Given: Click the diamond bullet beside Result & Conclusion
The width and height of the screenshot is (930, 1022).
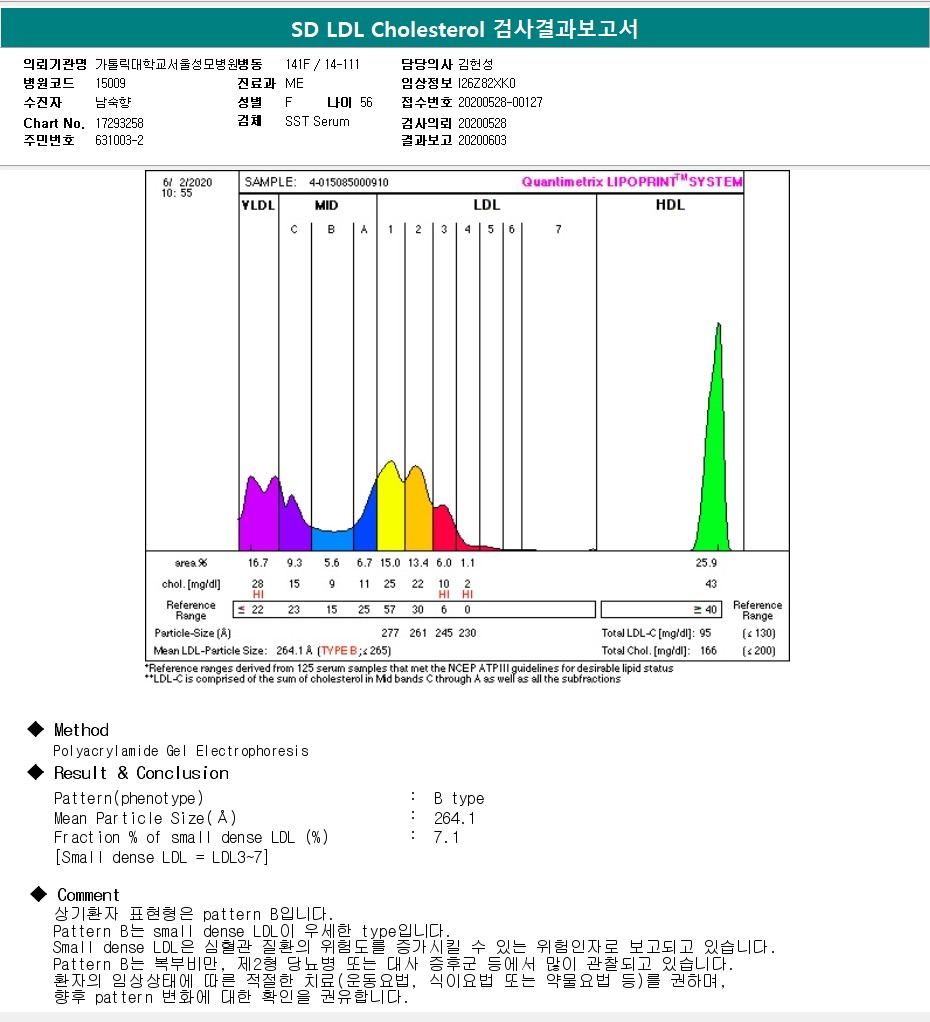Looking at the screenshot, I should 36,772.
